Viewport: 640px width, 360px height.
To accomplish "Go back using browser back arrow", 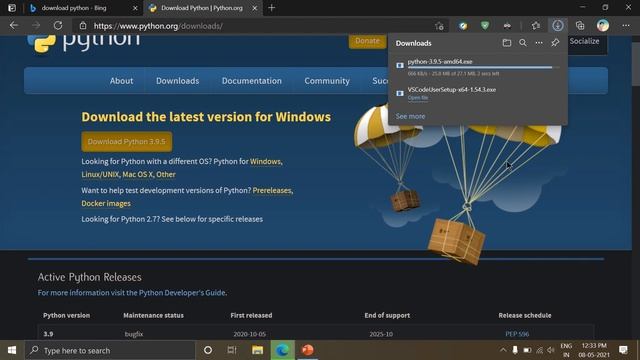I will 14,26.
